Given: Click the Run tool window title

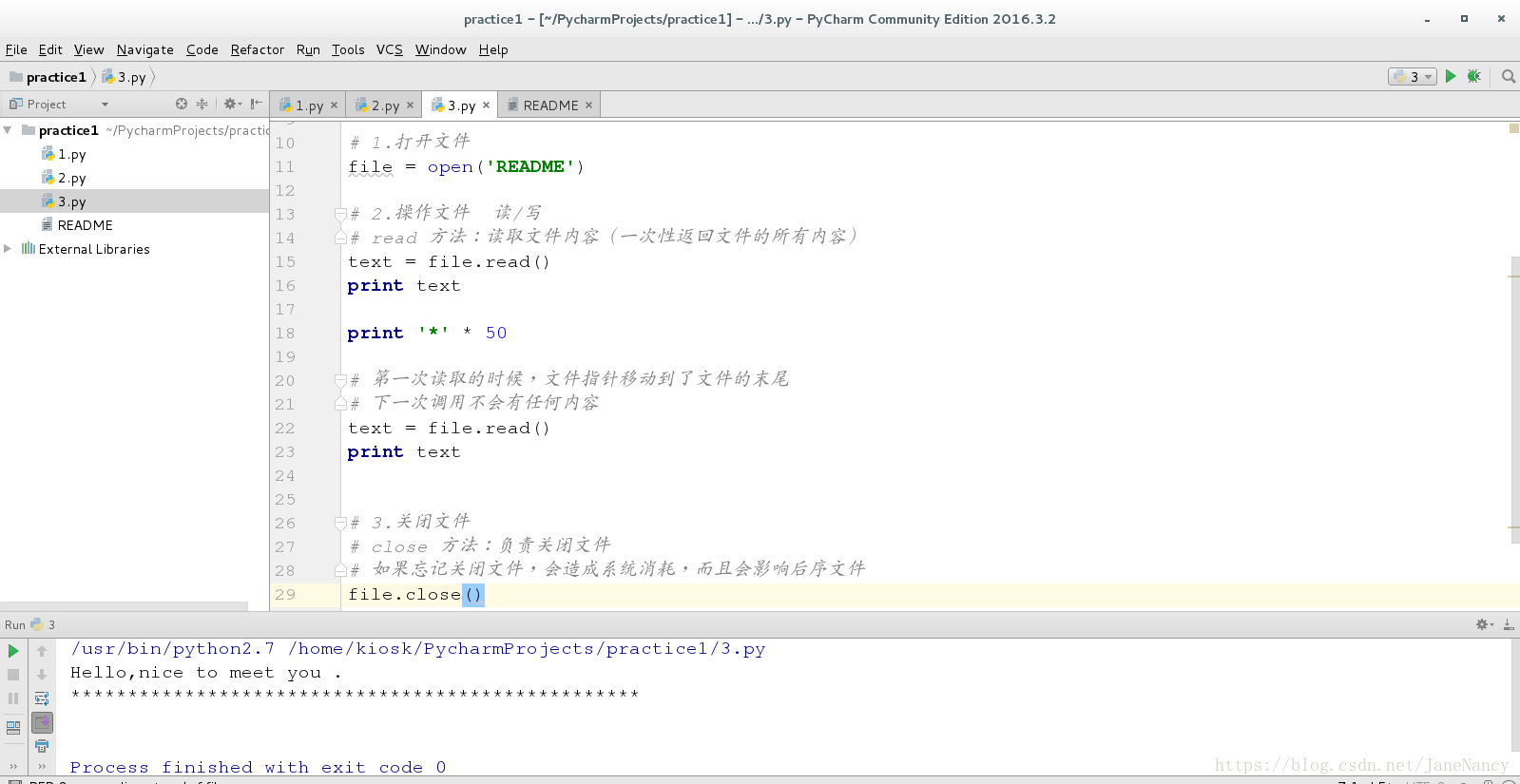Looking at the screenshot, I should point(29,624).
